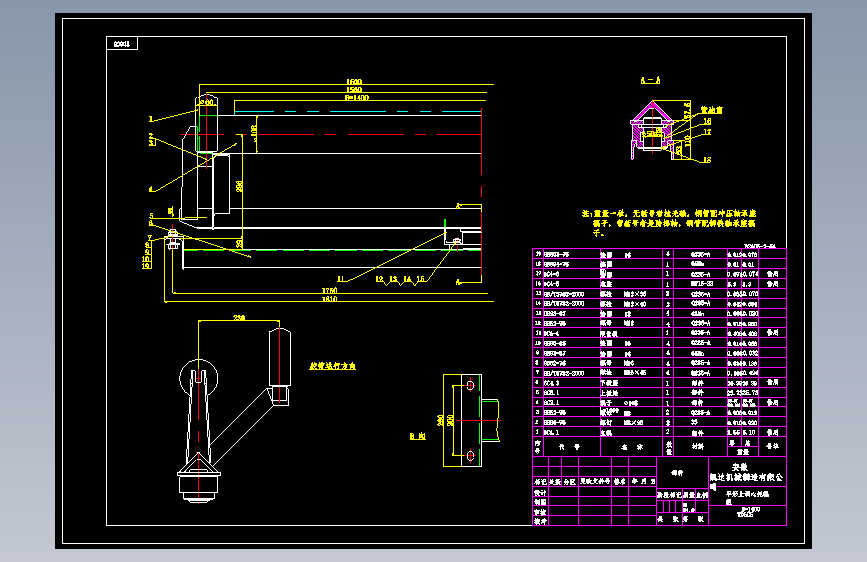867x562 pixels.
Task: Click the 1600 dimension at the top
Action: [x=354, y=82]
